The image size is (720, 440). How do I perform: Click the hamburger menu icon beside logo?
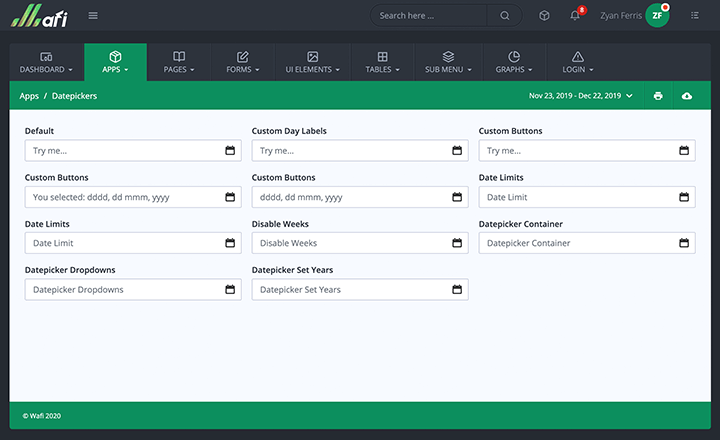(93, 15)
